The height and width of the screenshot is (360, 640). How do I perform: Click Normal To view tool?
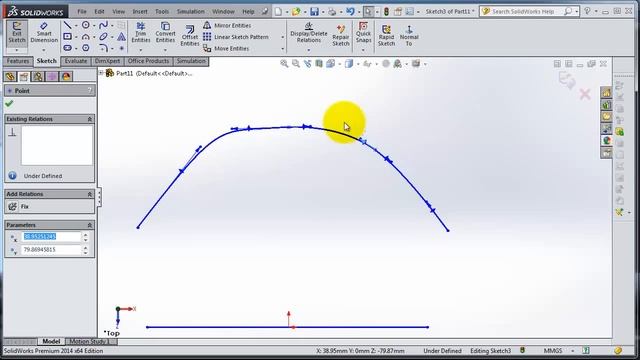tap(409, 35)
